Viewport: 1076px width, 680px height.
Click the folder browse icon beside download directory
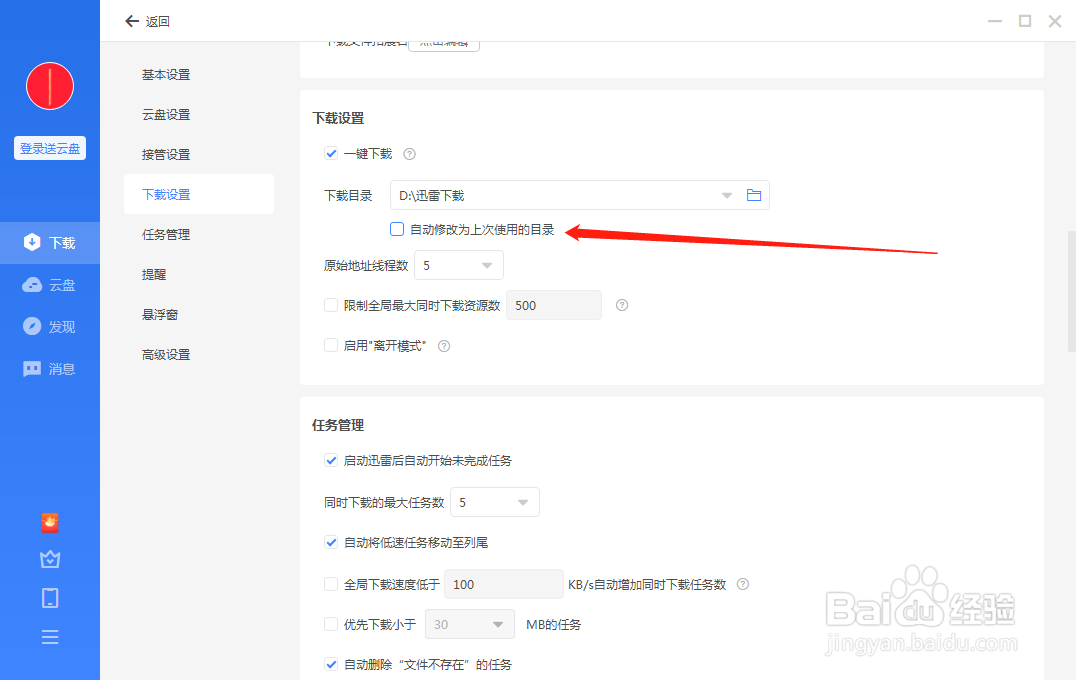click(755, 195)
